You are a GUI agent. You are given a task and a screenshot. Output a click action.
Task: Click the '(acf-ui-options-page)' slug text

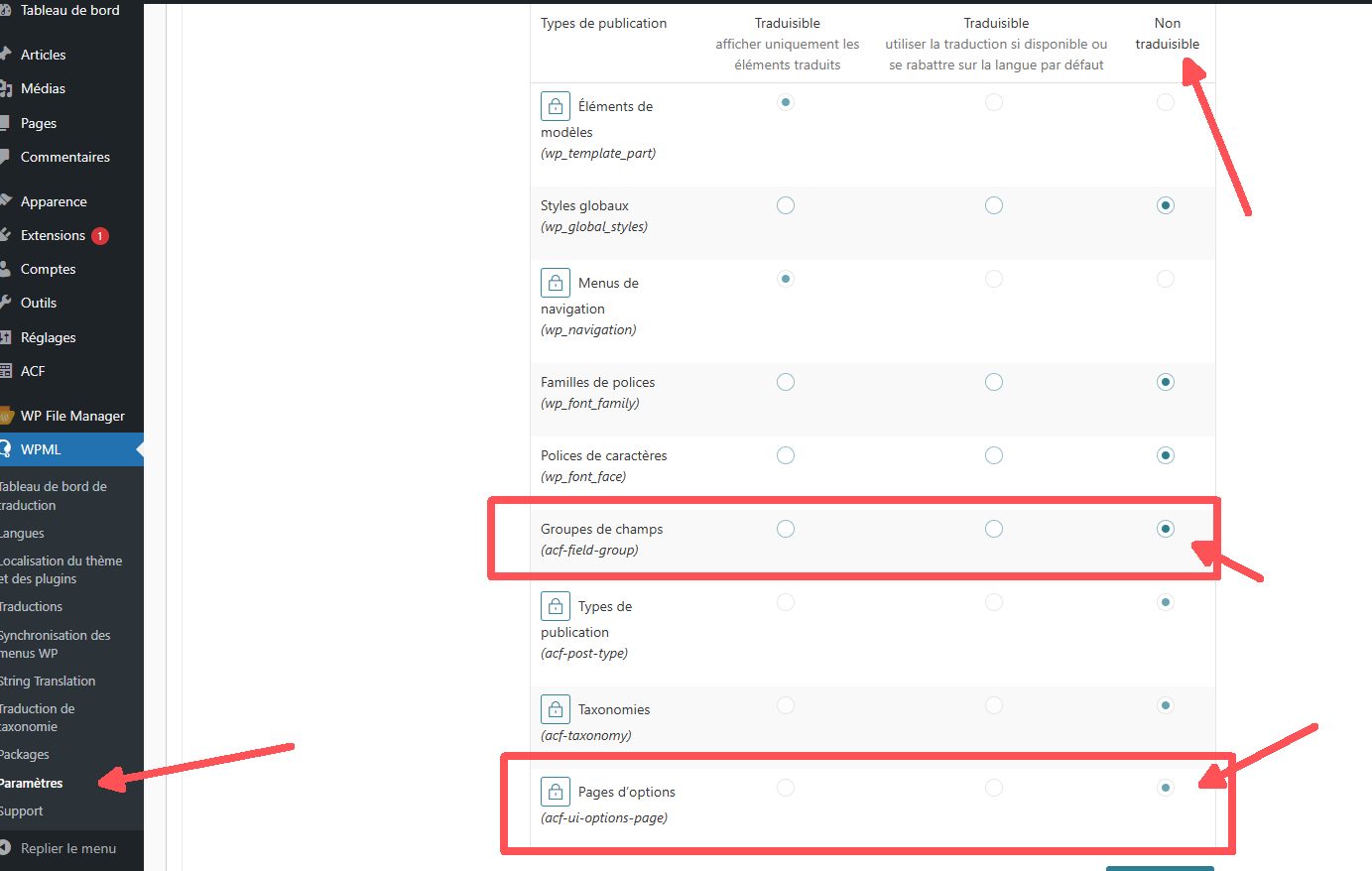coord(604,817)
